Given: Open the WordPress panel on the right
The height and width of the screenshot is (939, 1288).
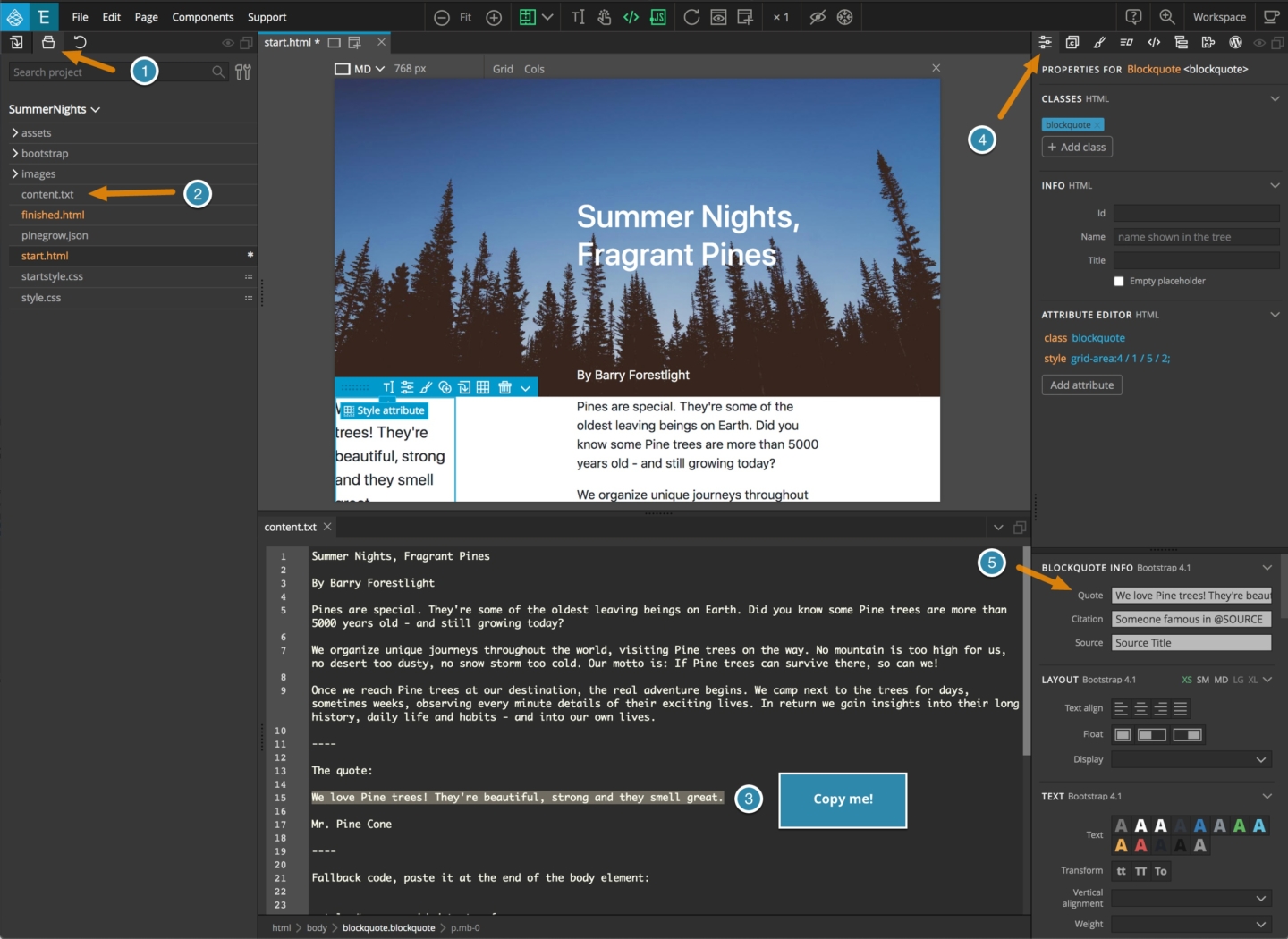Looking at the screenshot, I should coord(1235,42).
